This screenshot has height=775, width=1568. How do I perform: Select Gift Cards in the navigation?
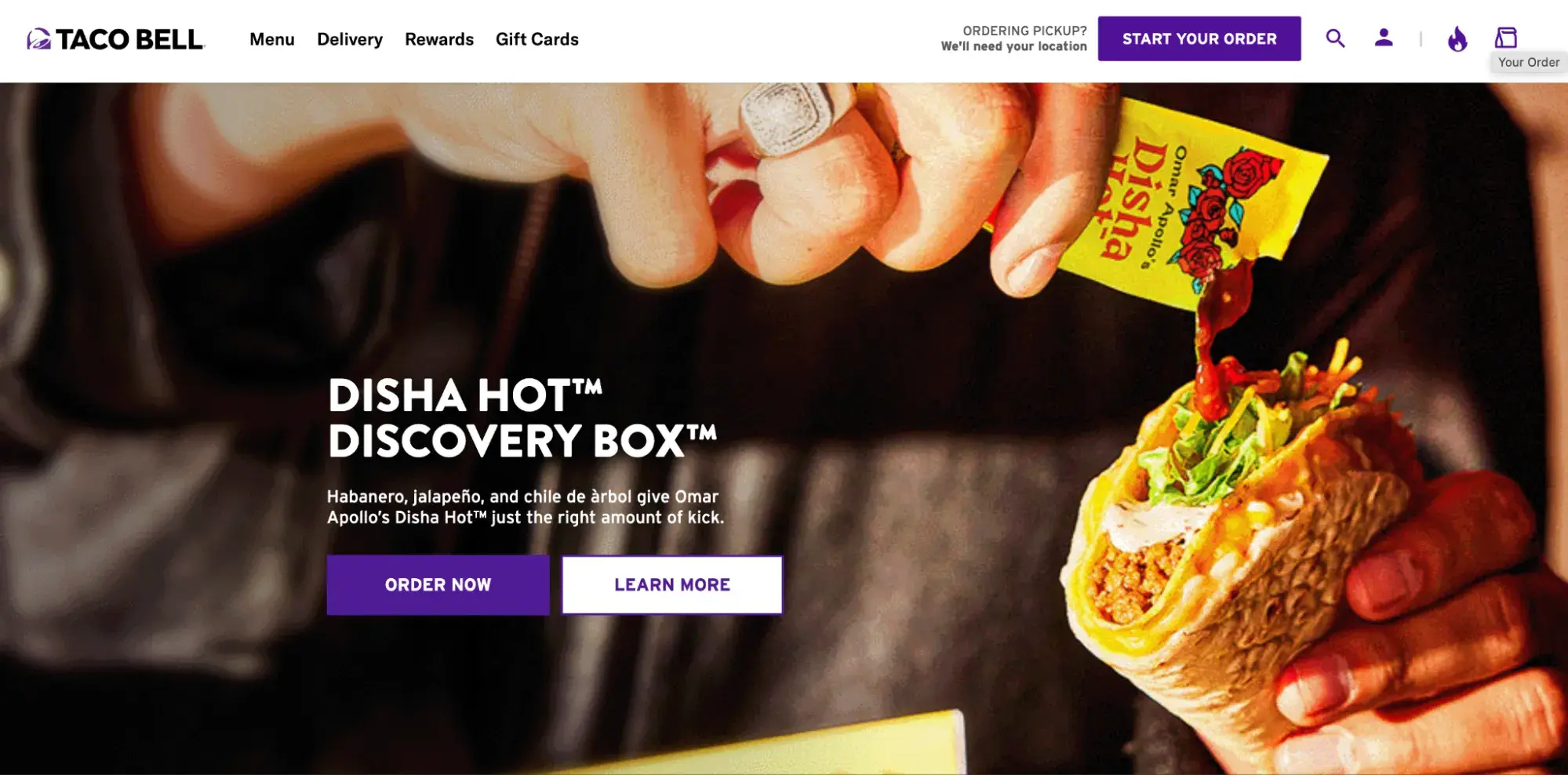pyautogui.click(x=537, y=39)
